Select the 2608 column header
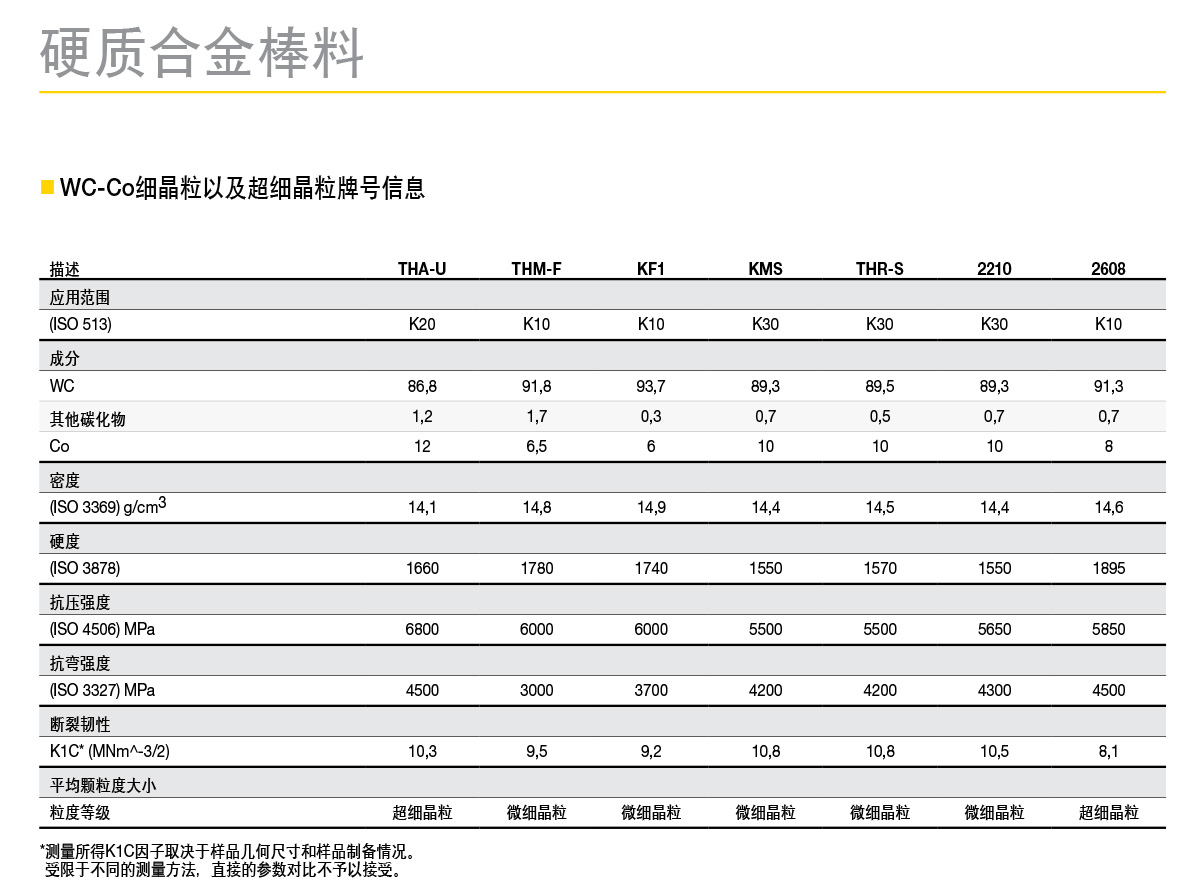 [1108, 269]
